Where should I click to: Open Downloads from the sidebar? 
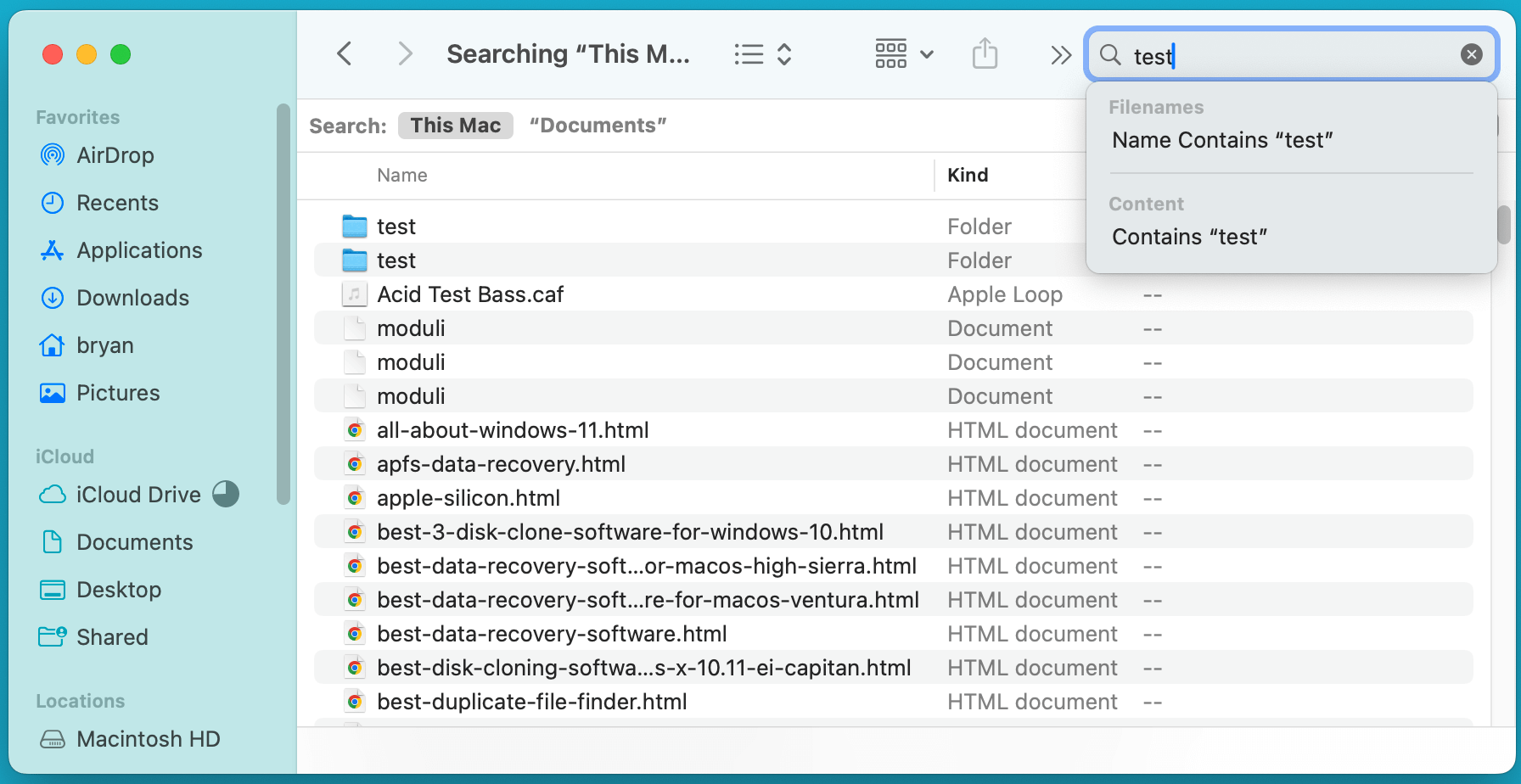[x=132, y=298]
